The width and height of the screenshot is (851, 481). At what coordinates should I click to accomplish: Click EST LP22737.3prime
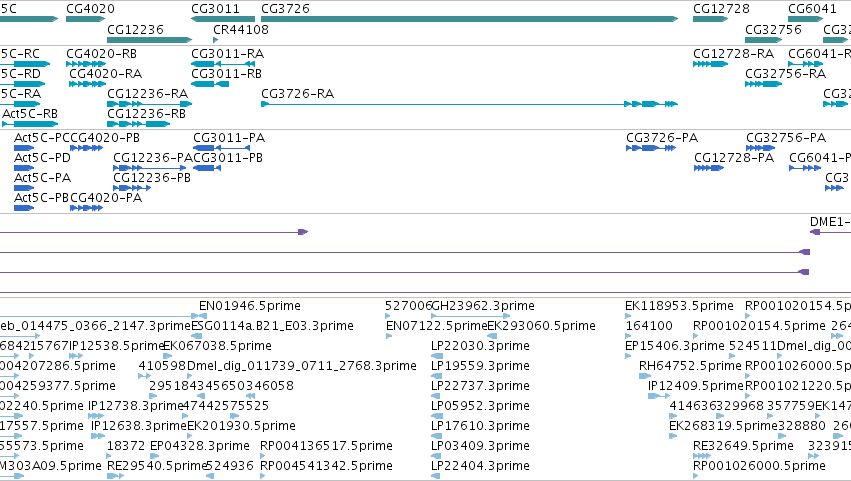pos(480,385)
